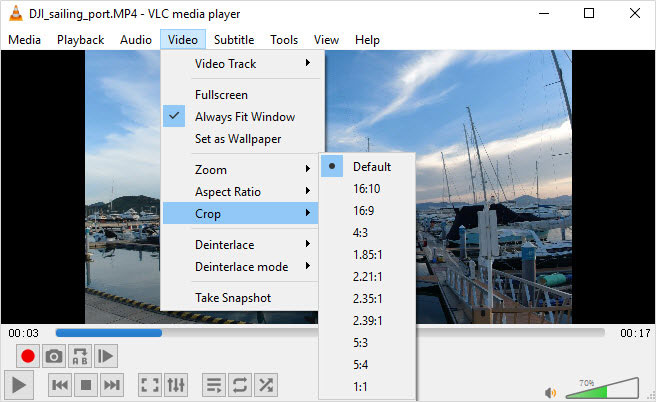This screenshot has height=402, width=656.
Task: Choose the Default crop option
Action: click(371, 167)
